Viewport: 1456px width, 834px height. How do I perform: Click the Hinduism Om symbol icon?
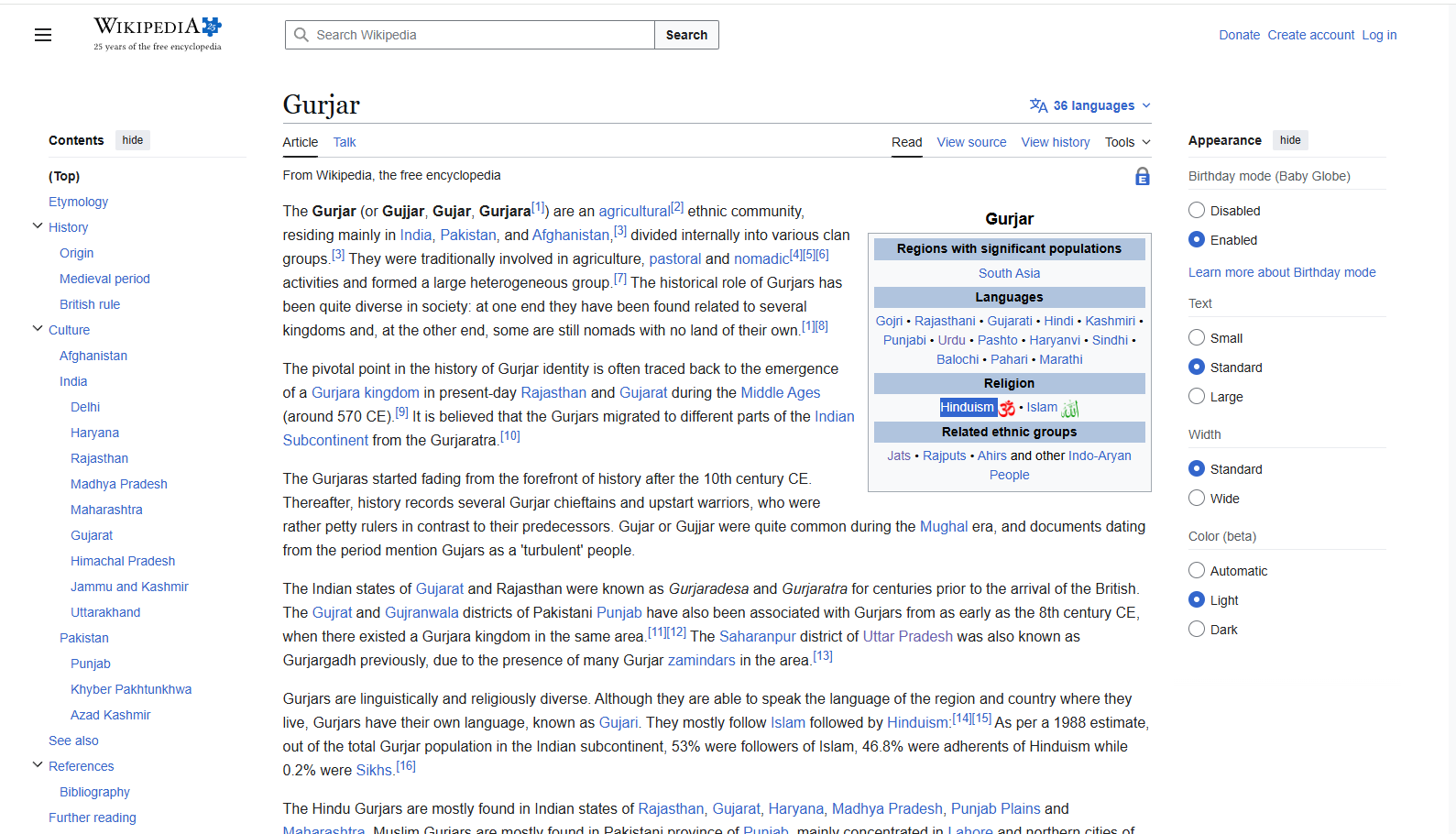pos(1007,408)
